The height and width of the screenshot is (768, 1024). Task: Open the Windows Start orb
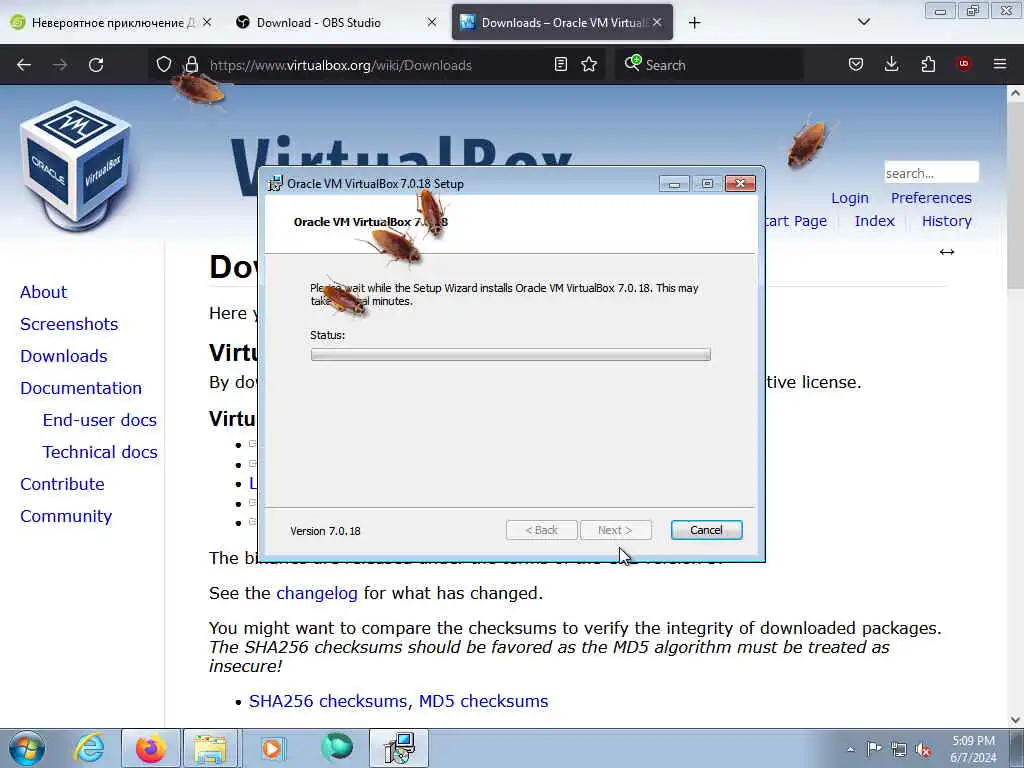(27, 748)
